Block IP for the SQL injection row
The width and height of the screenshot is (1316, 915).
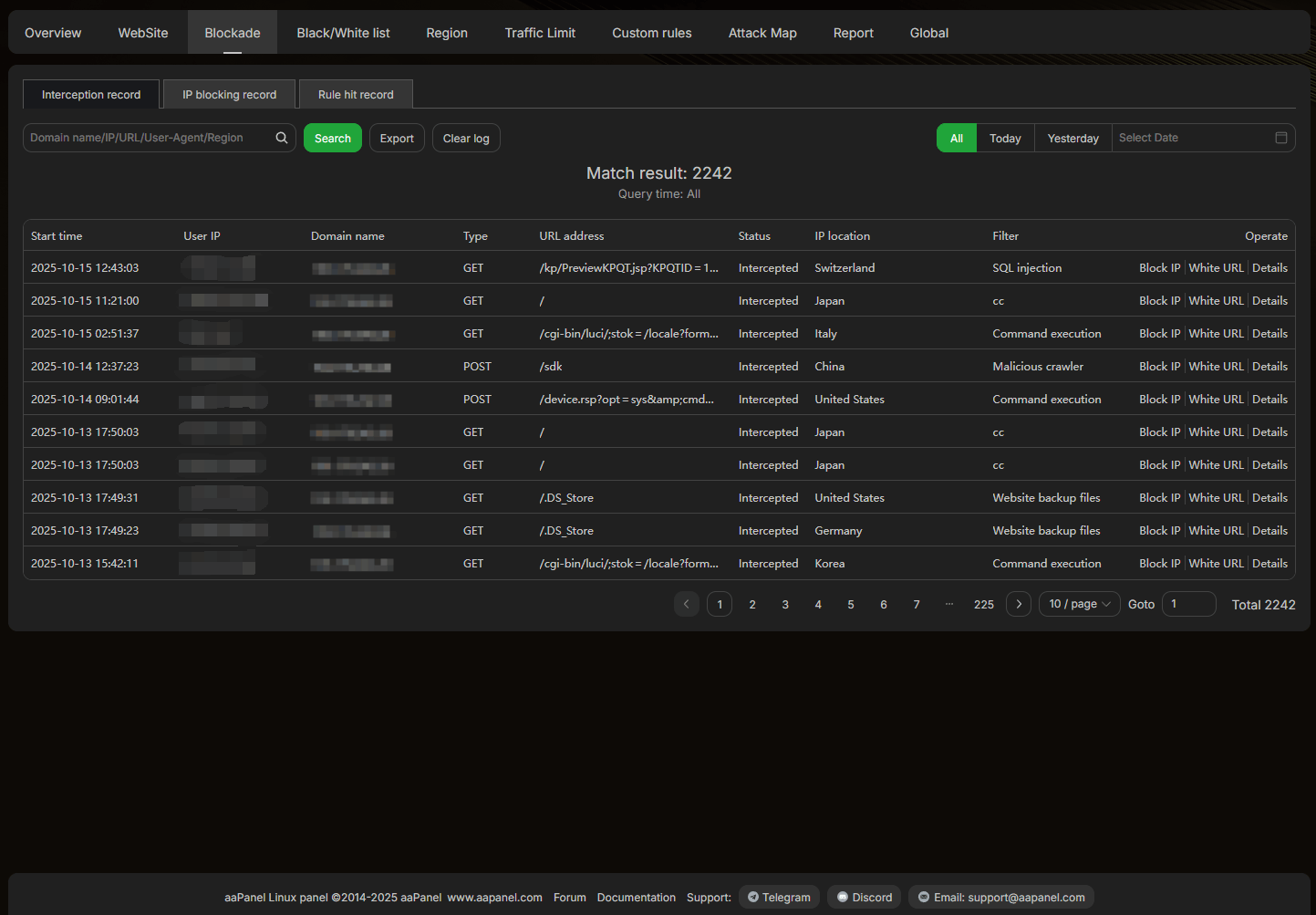pyautogui.click(x=1159, y=268)
